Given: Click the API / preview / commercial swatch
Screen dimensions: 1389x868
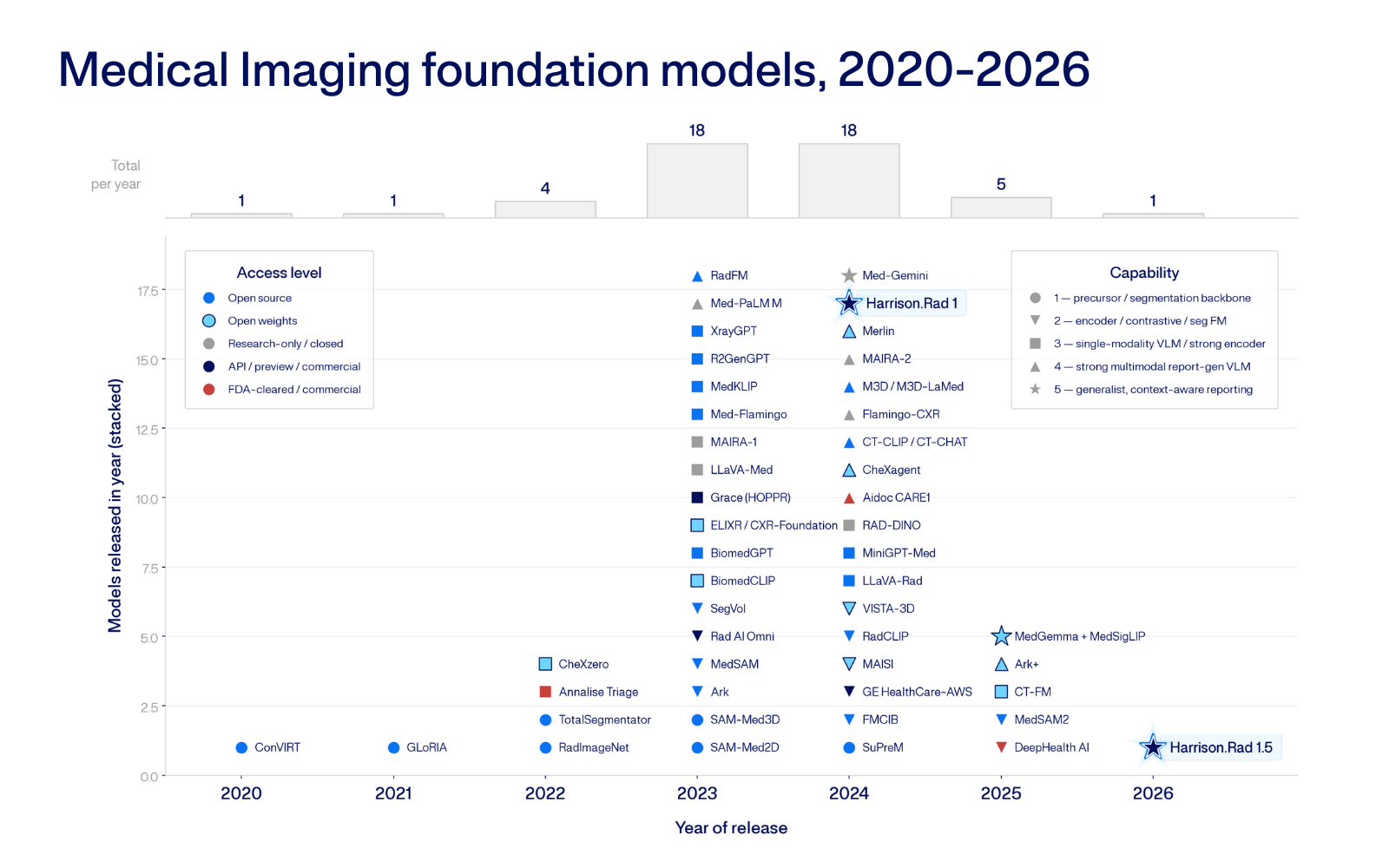Looking at the screenshot, I should tap(208, 366).
